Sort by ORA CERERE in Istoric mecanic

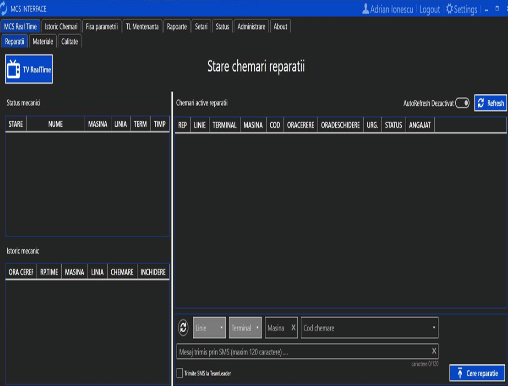click(21, 272)
